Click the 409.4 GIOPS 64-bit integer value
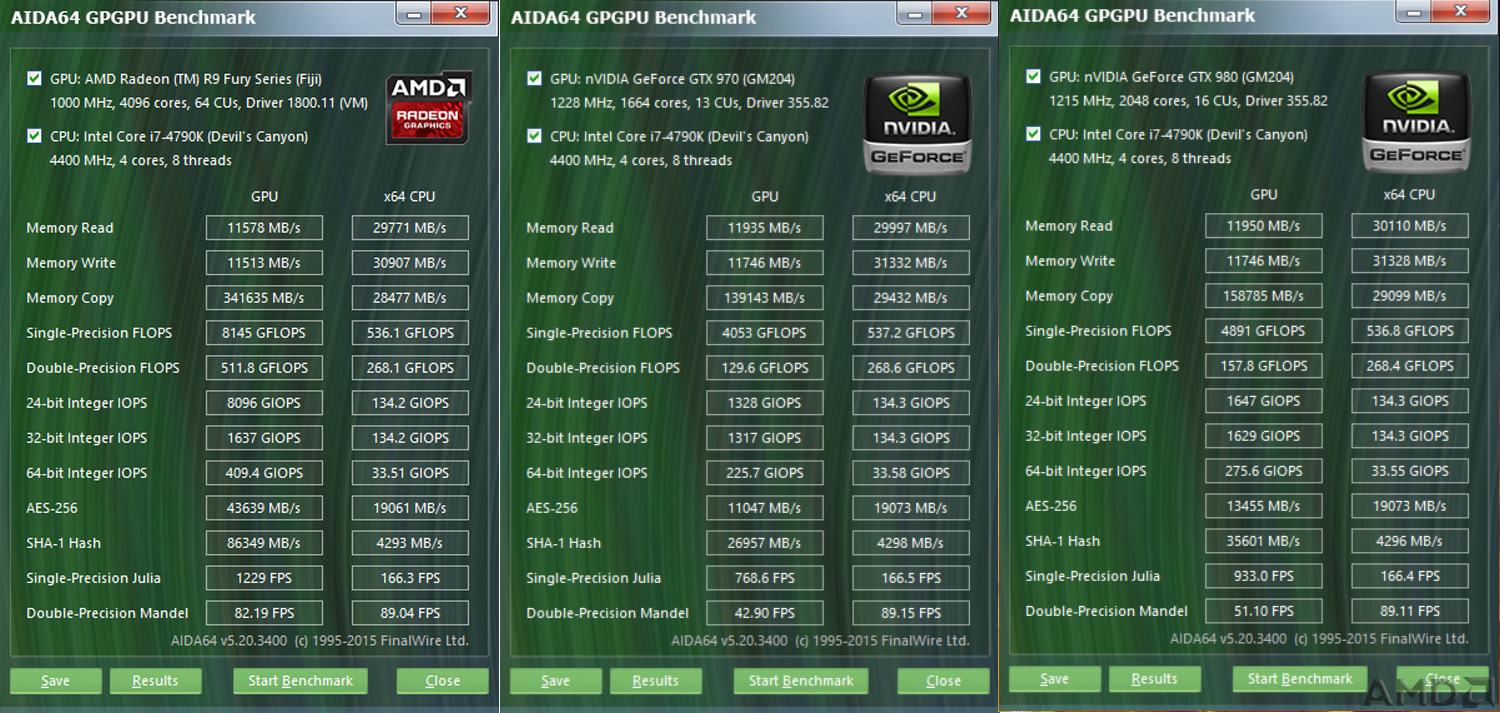This screenshot has height=713, width=1500. pos(264,473)
